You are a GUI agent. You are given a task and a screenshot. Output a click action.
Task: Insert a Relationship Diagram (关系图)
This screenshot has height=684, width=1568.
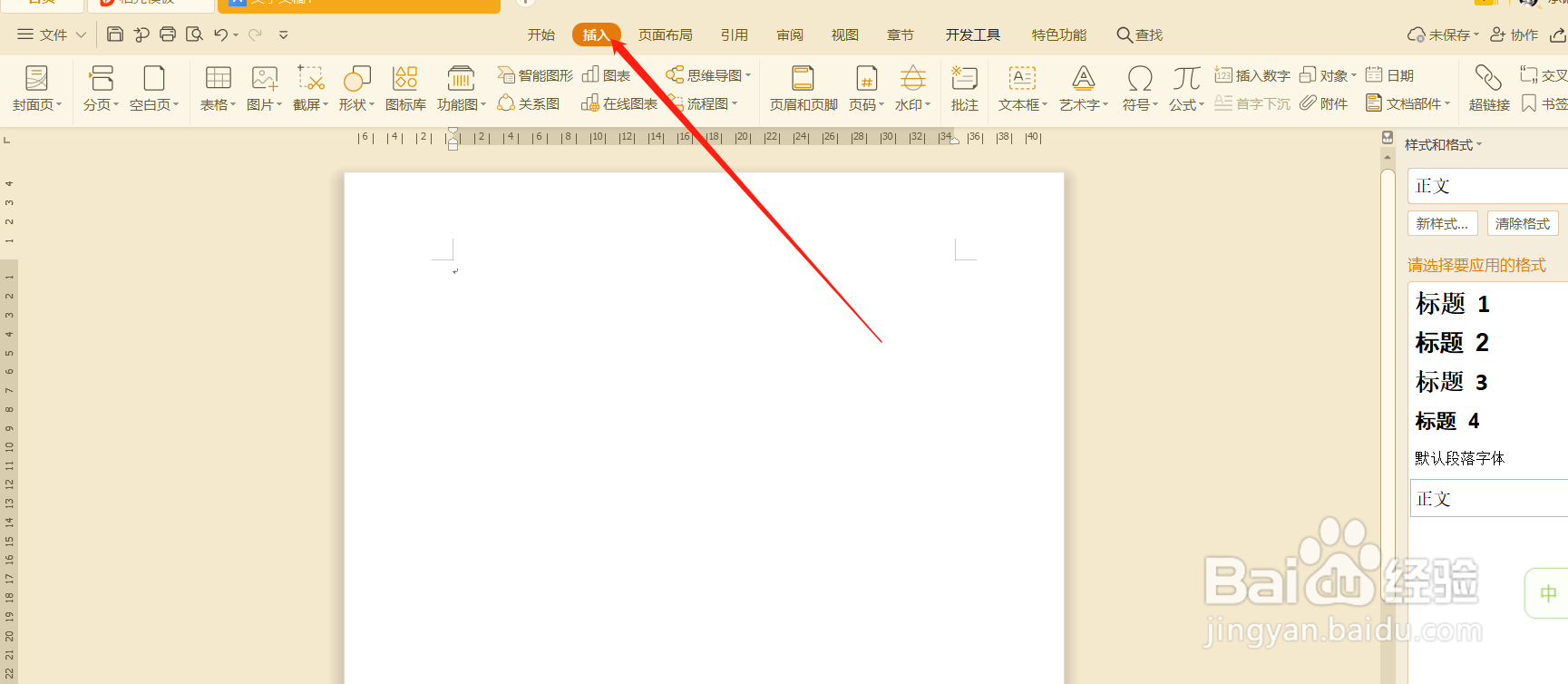(x=529, y=103)
